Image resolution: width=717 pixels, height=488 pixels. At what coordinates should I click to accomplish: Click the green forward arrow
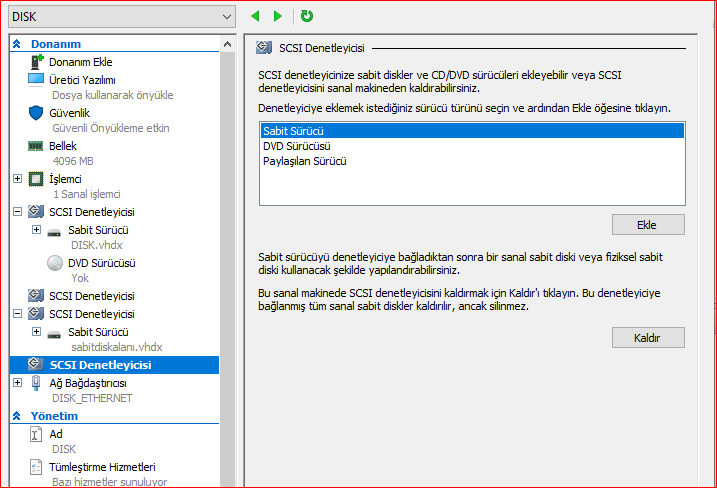pyautogui.click(x=278, y=16)
